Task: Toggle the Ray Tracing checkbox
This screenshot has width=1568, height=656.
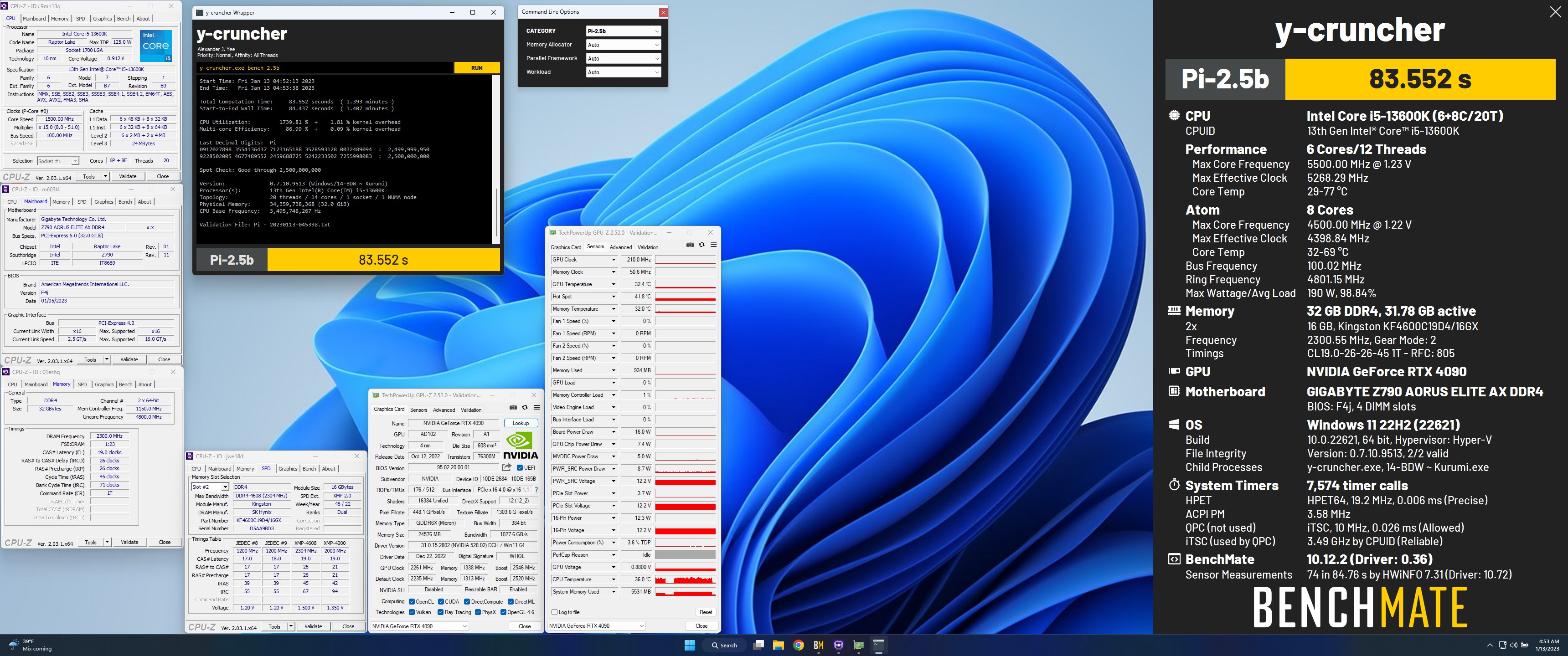Action: click(x=440, y=612)
